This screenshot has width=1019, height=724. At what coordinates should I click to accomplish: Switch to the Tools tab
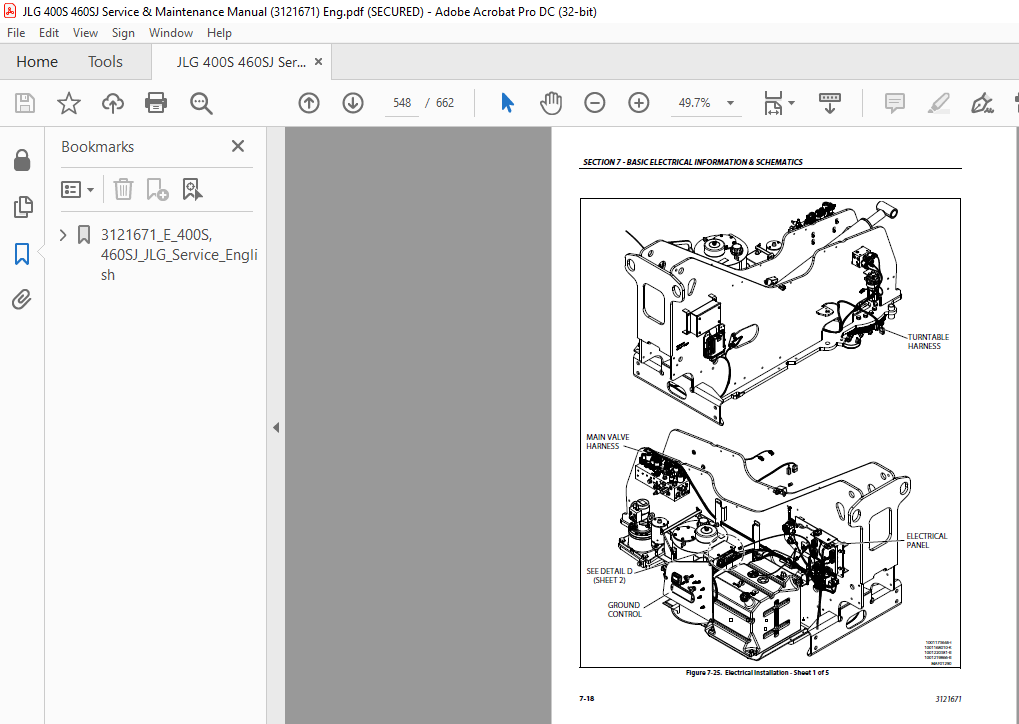(x=105, y=62)
